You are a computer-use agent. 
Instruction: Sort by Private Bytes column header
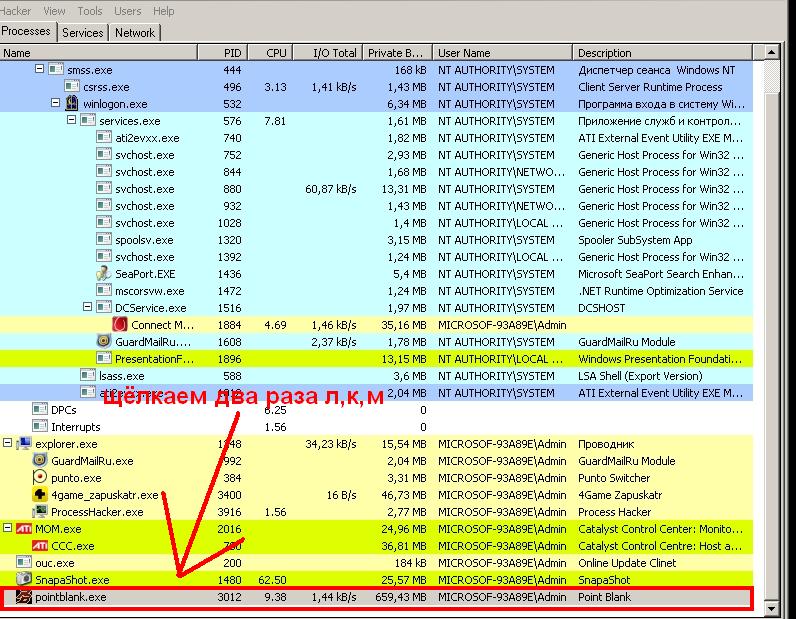tap(397, 53)
